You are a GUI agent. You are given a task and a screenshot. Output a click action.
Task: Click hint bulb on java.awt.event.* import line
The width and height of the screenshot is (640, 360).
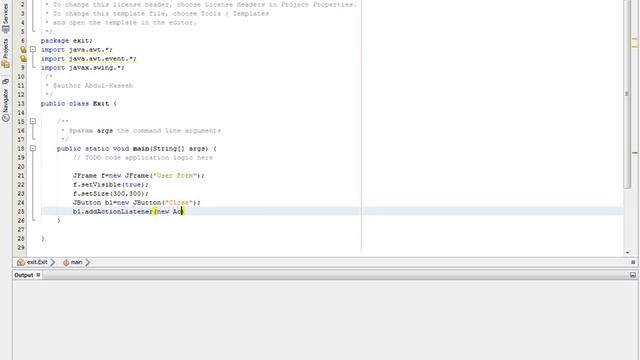23,58
